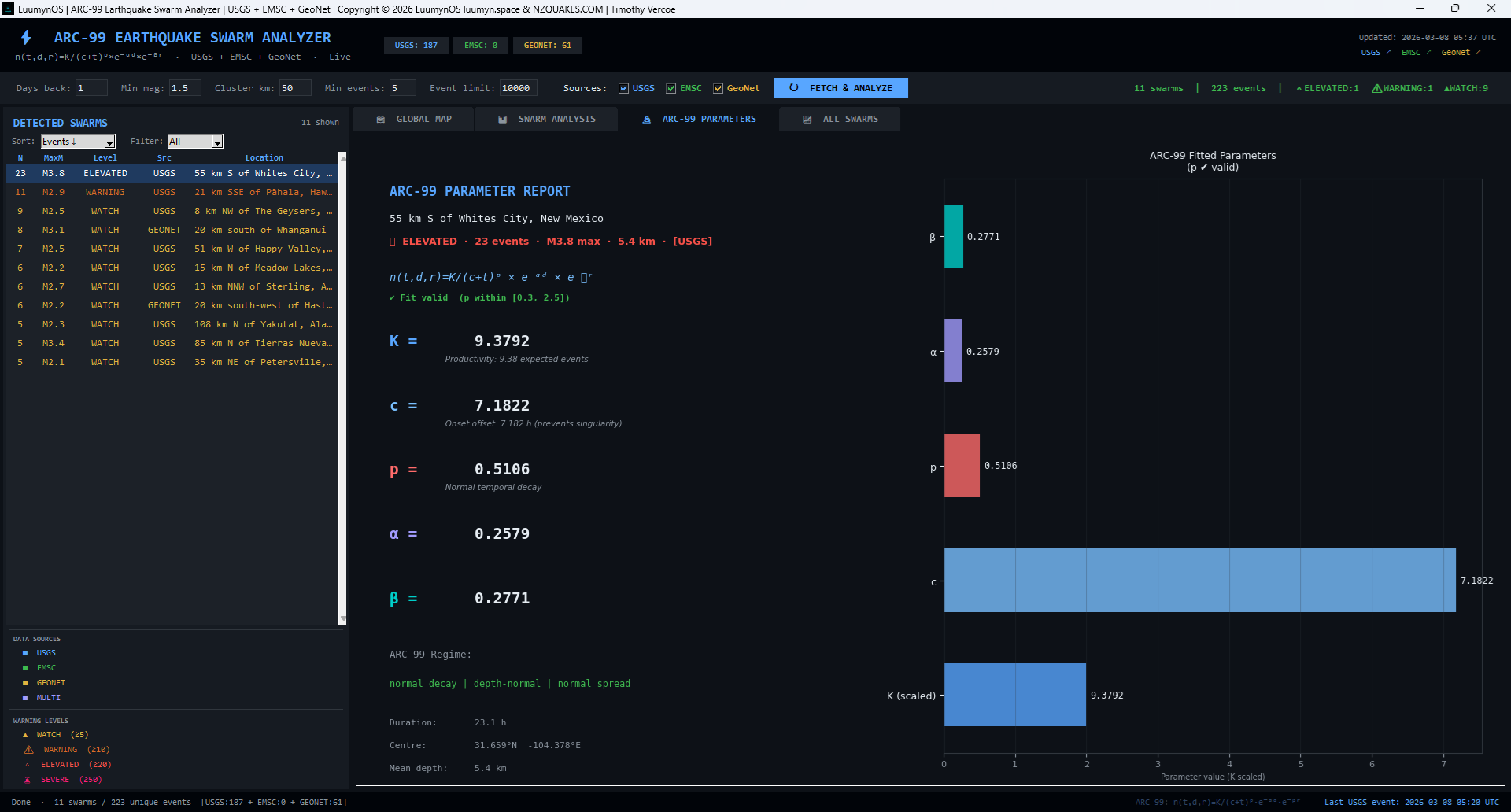Click the SEVERE siren icon in the legend
Image resolution: width=1511 pixels, height=812 pixels.
(x=28, y=780)
